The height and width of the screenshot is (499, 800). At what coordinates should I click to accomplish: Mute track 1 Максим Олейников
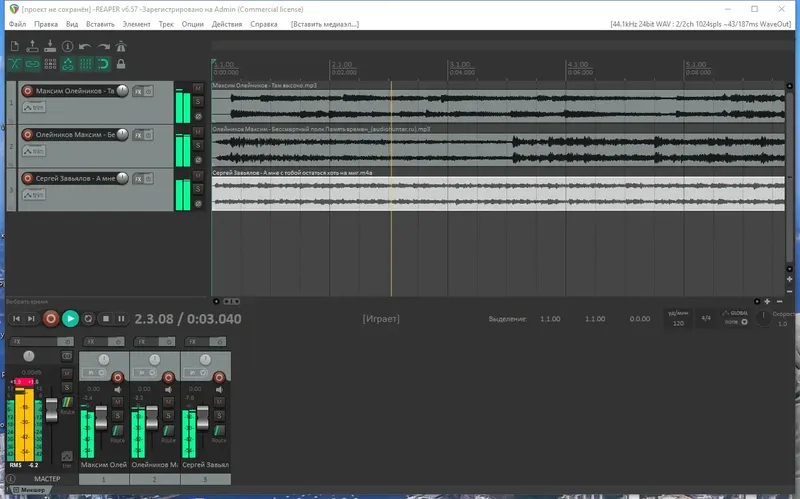click(198, 88)
